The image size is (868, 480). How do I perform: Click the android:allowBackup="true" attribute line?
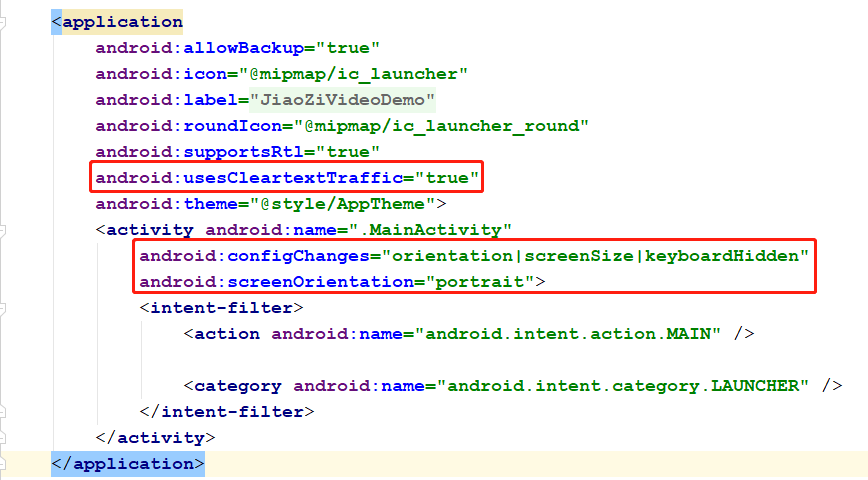(x=237, y=48)
